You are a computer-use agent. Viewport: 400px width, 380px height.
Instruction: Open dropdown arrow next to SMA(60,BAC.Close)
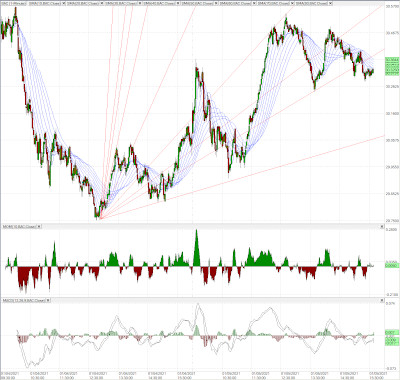[x=254, y=3]
